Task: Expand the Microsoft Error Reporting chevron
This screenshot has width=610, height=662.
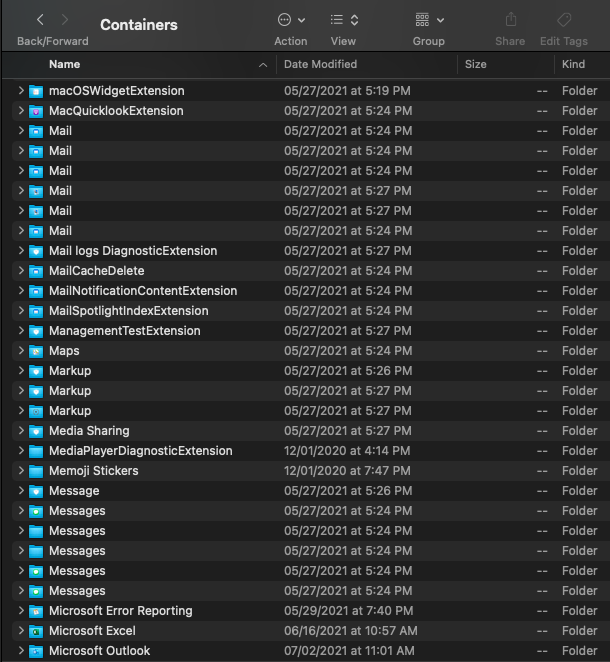Action: (21, 610)
